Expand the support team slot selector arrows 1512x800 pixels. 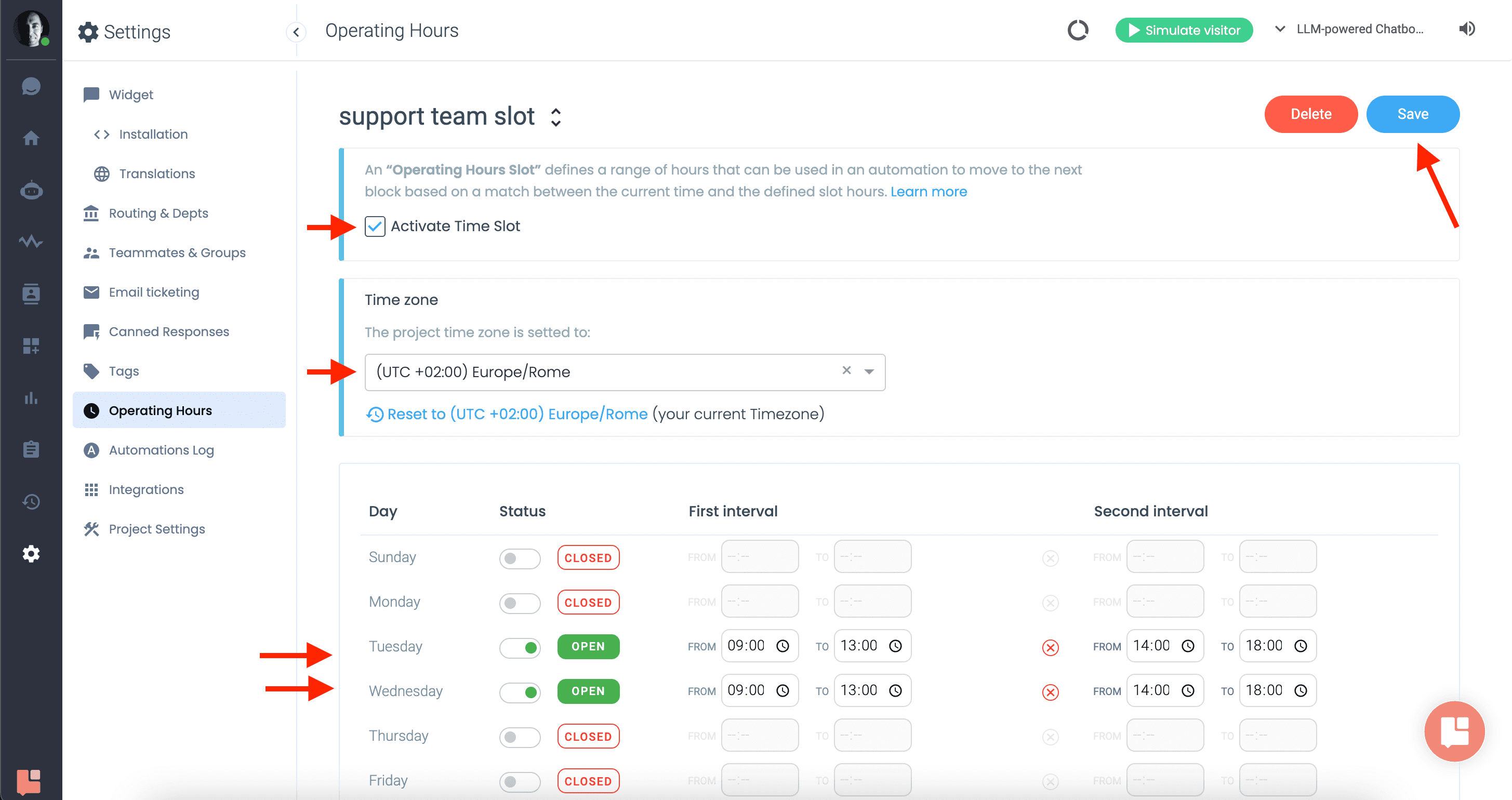pos(556,117)
